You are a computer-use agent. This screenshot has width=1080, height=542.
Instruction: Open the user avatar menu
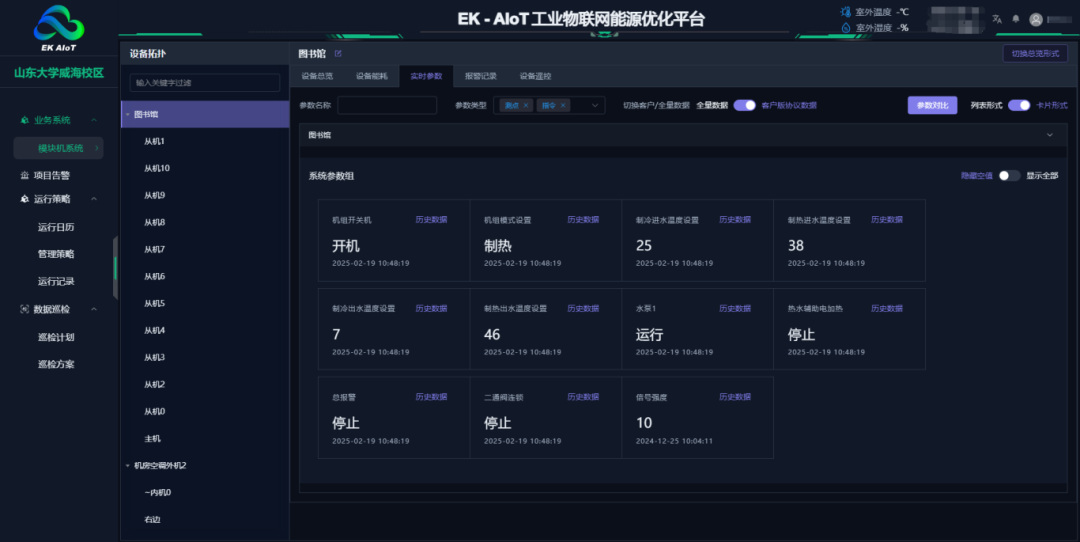point(1036,19)
